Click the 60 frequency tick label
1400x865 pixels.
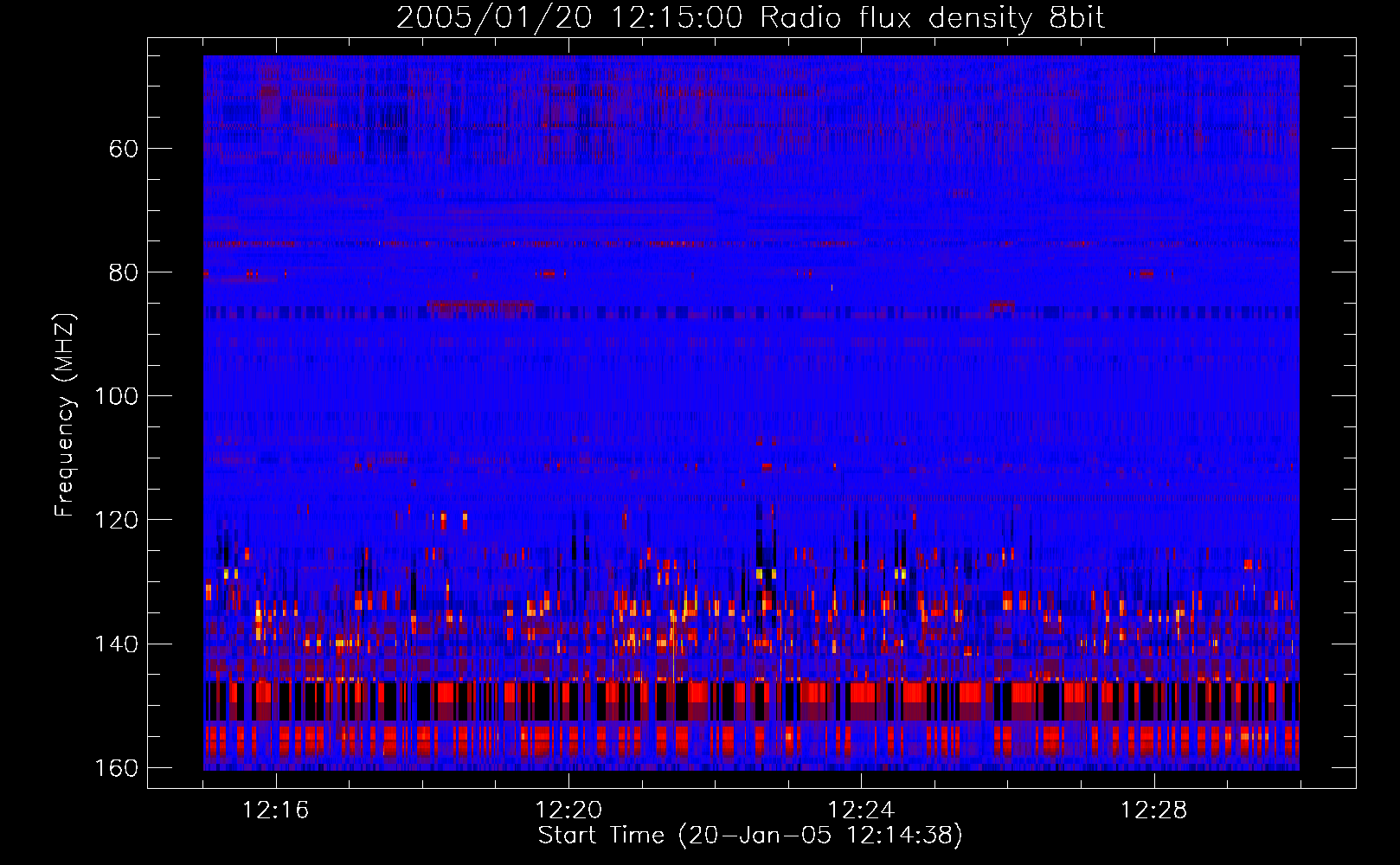pos(124,149)
